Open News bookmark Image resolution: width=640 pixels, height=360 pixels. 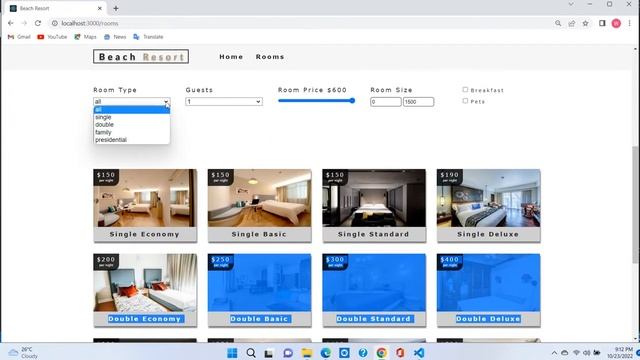pyautogui.click(x=115, y=37)
